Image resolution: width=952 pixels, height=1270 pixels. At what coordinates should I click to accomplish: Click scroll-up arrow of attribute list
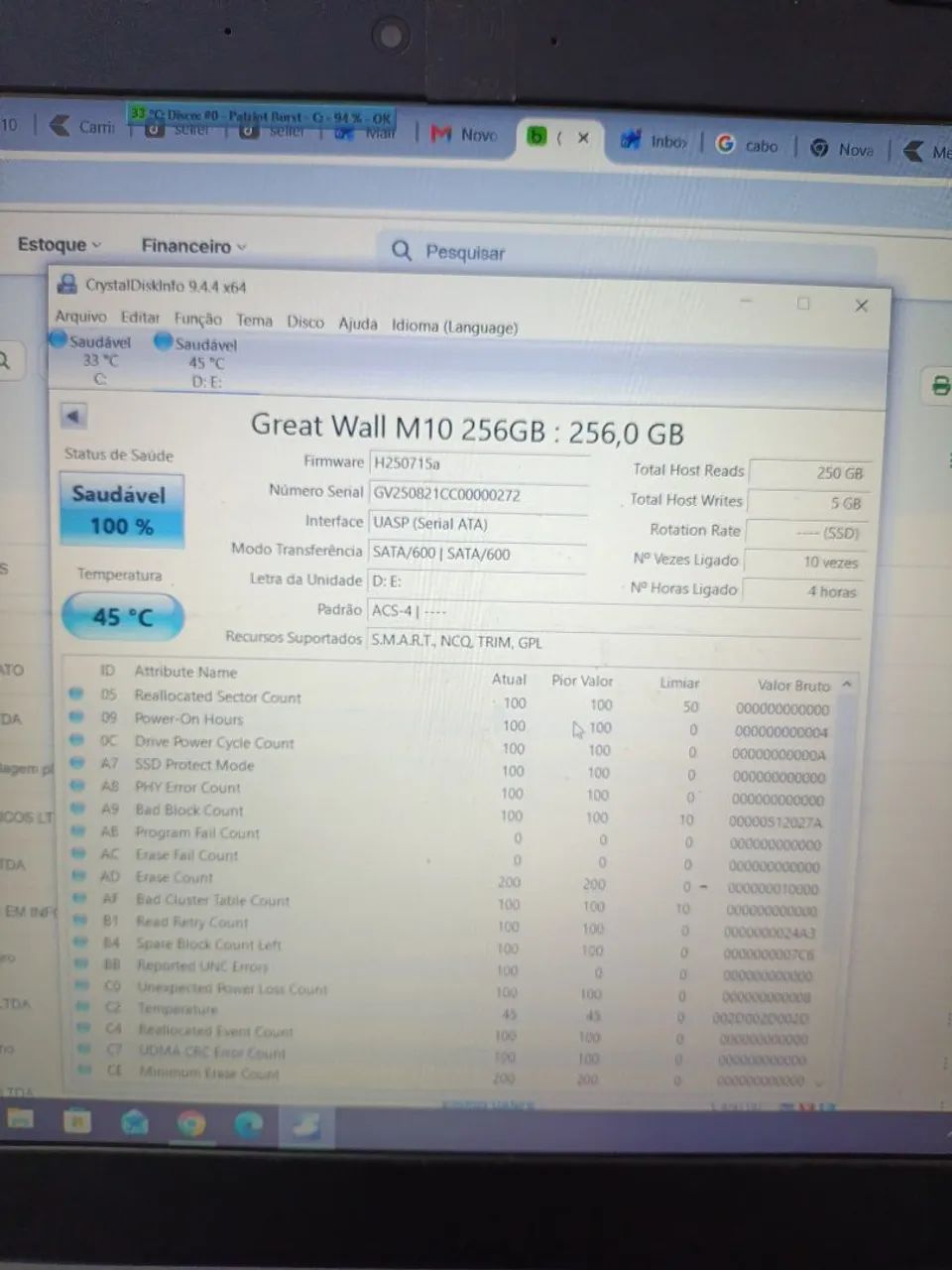point(847,685)
